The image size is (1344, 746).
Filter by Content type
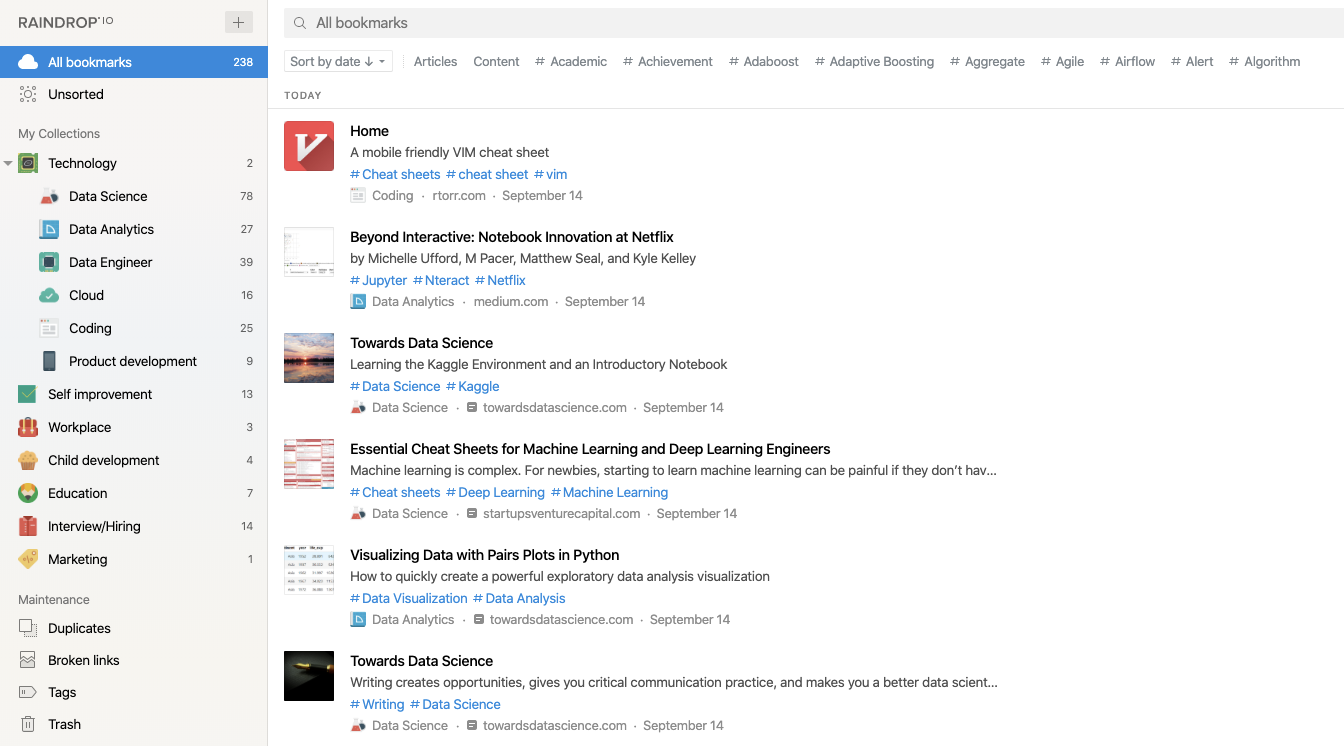pos(496,61)
